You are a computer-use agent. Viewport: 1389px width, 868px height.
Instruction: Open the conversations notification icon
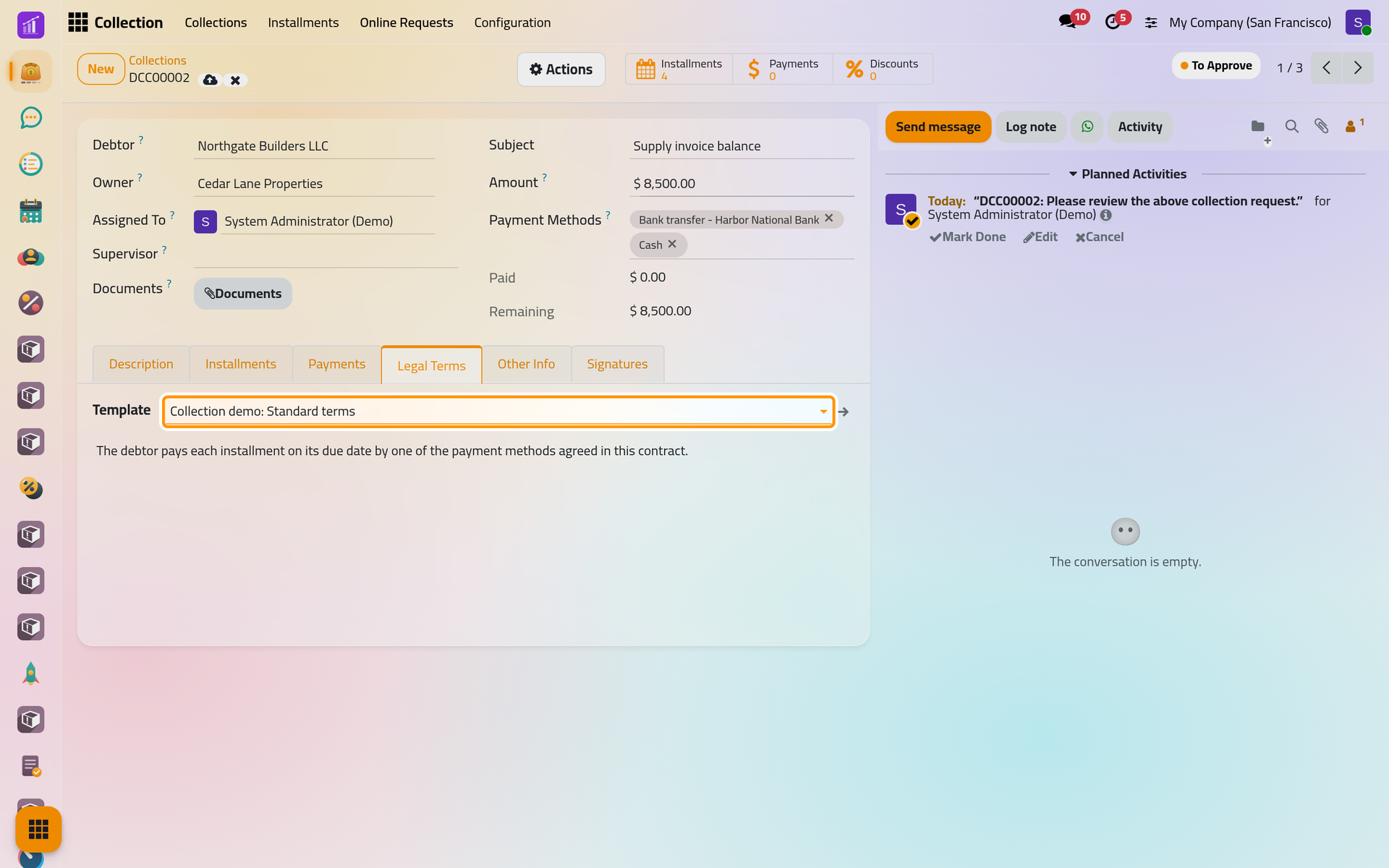[1068, 22]
